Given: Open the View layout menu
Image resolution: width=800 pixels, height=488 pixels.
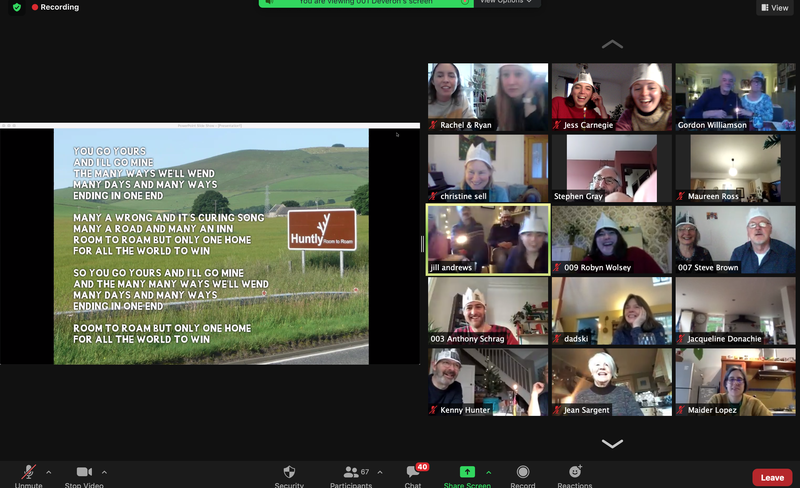Looking at the screenshot, I should pos(774,7).
